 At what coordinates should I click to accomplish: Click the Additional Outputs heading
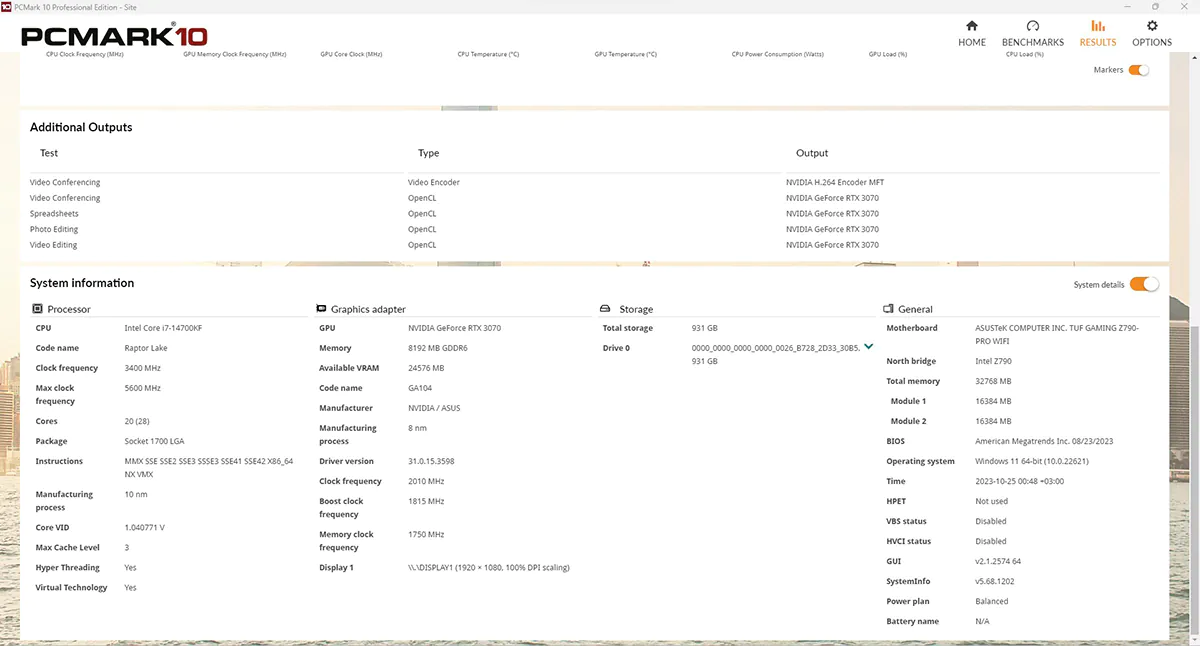81,127
